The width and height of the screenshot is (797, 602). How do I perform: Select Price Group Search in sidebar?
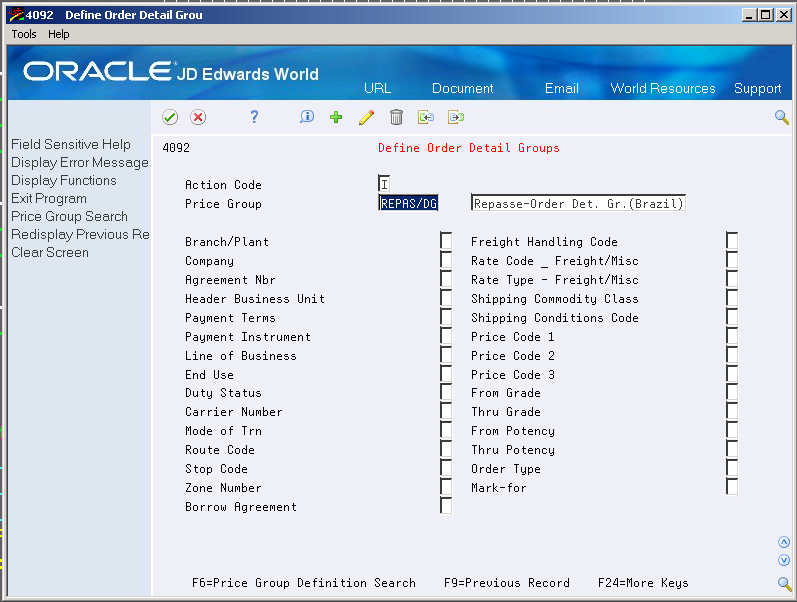[69, 217]
